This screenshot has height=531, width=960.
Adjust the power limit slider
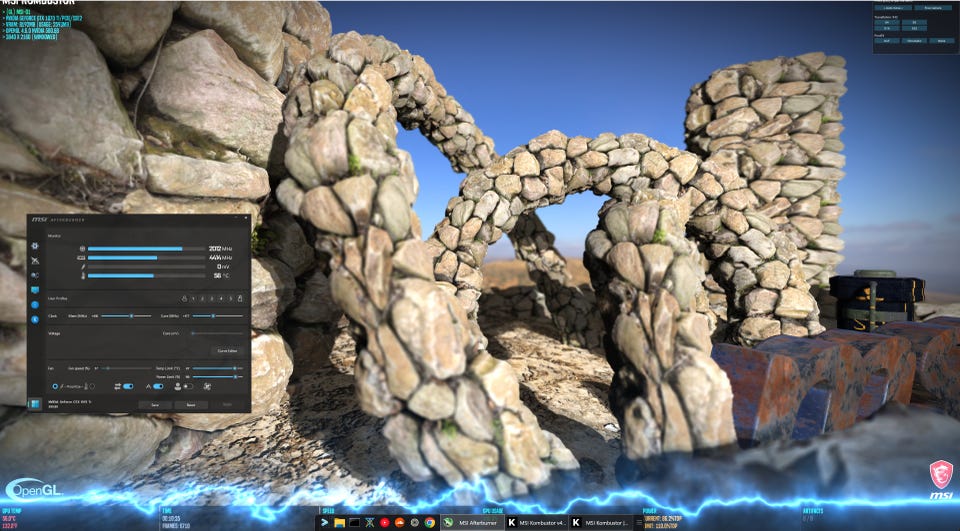pos(217,377)
